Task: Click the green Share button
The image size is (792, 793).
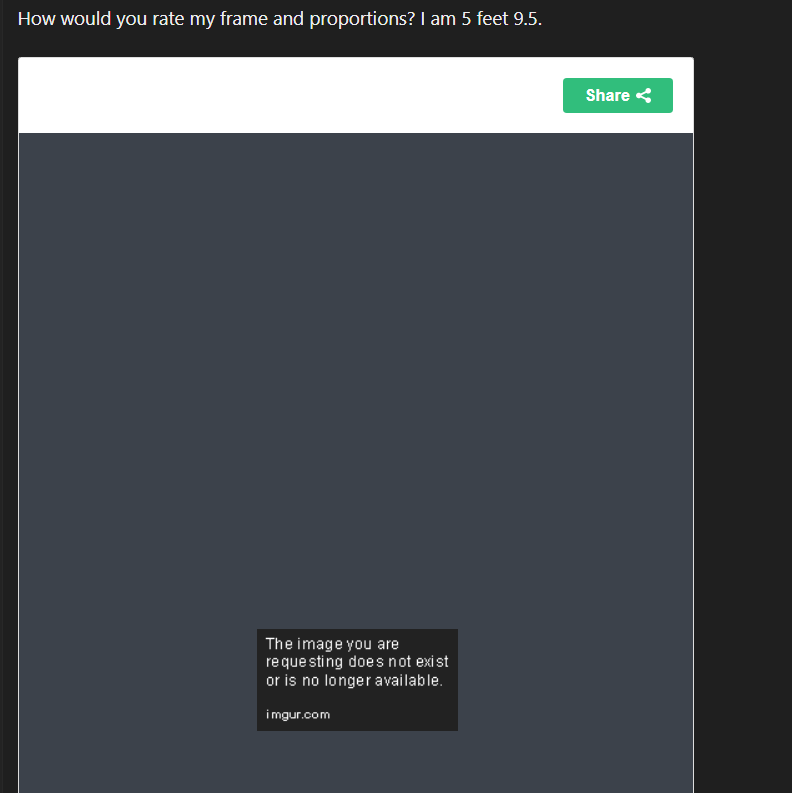Action: click(x=618, y=96)
